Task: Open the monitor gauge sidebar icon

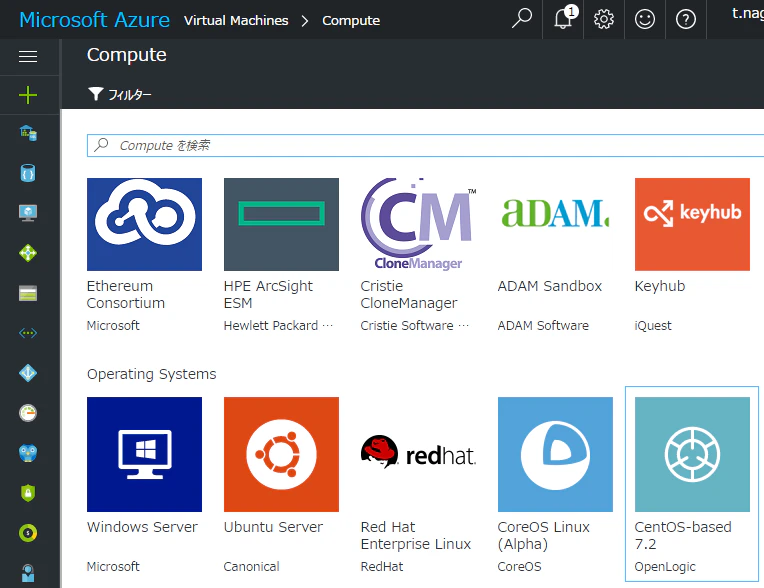Action: click(28, 413)
